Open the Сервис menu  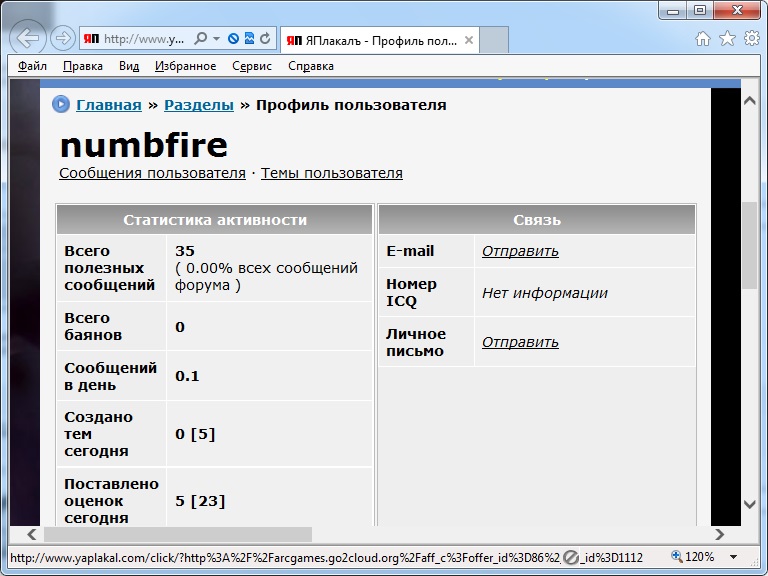coord(252,66)
